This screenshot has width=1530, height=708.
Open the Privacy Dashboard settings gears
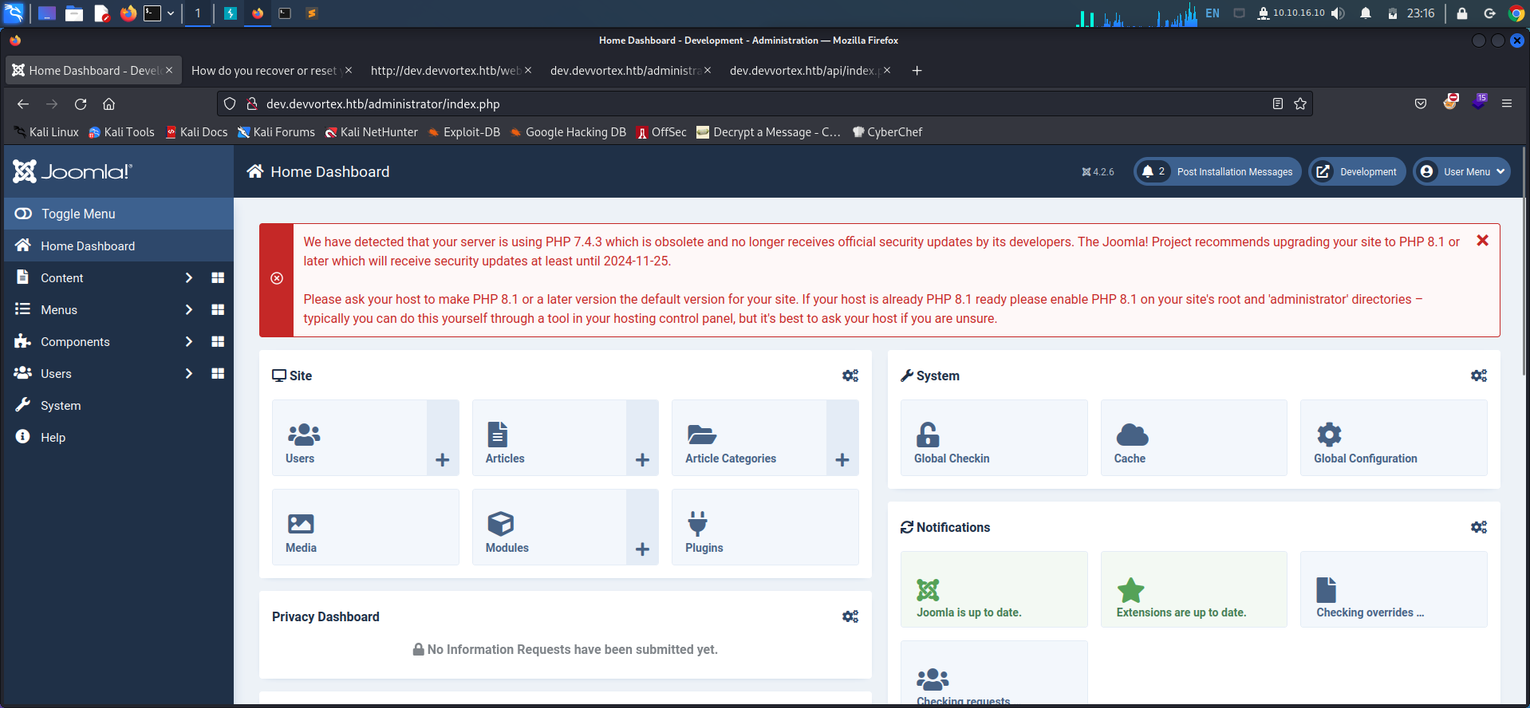(x=850, y=617)
